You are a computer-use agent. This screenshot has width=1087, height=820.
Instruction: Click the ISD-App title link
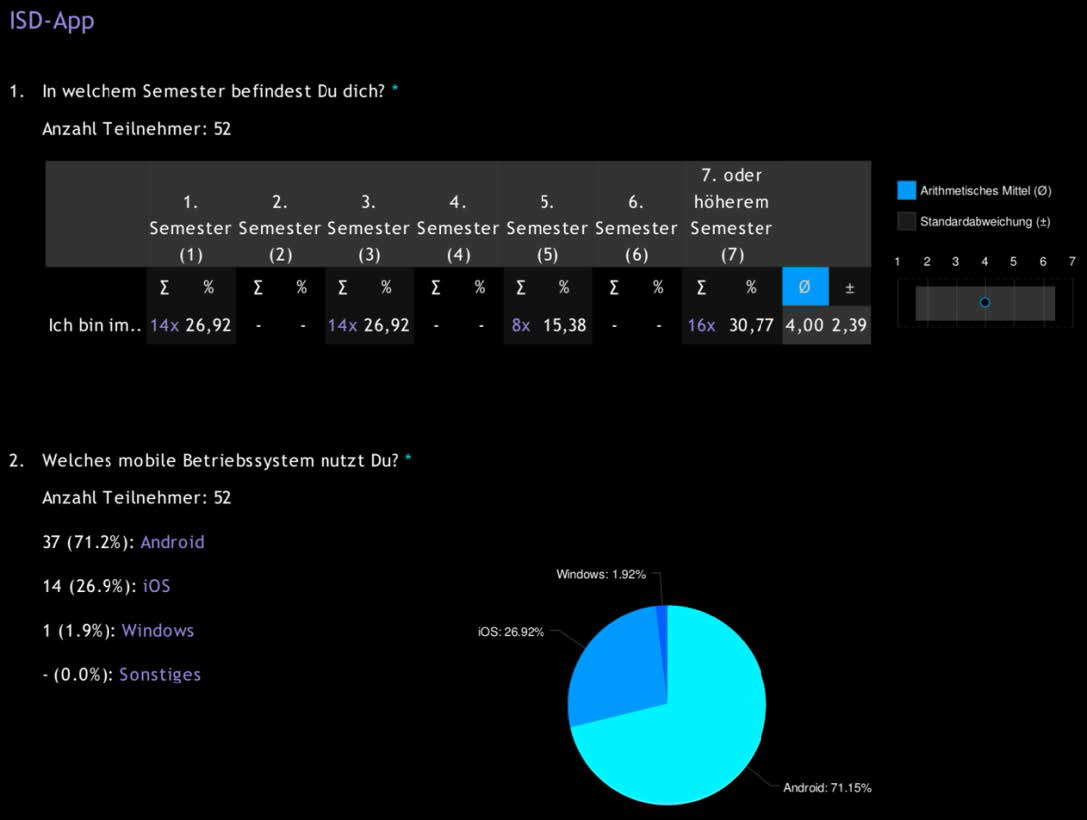pos(52,20)
